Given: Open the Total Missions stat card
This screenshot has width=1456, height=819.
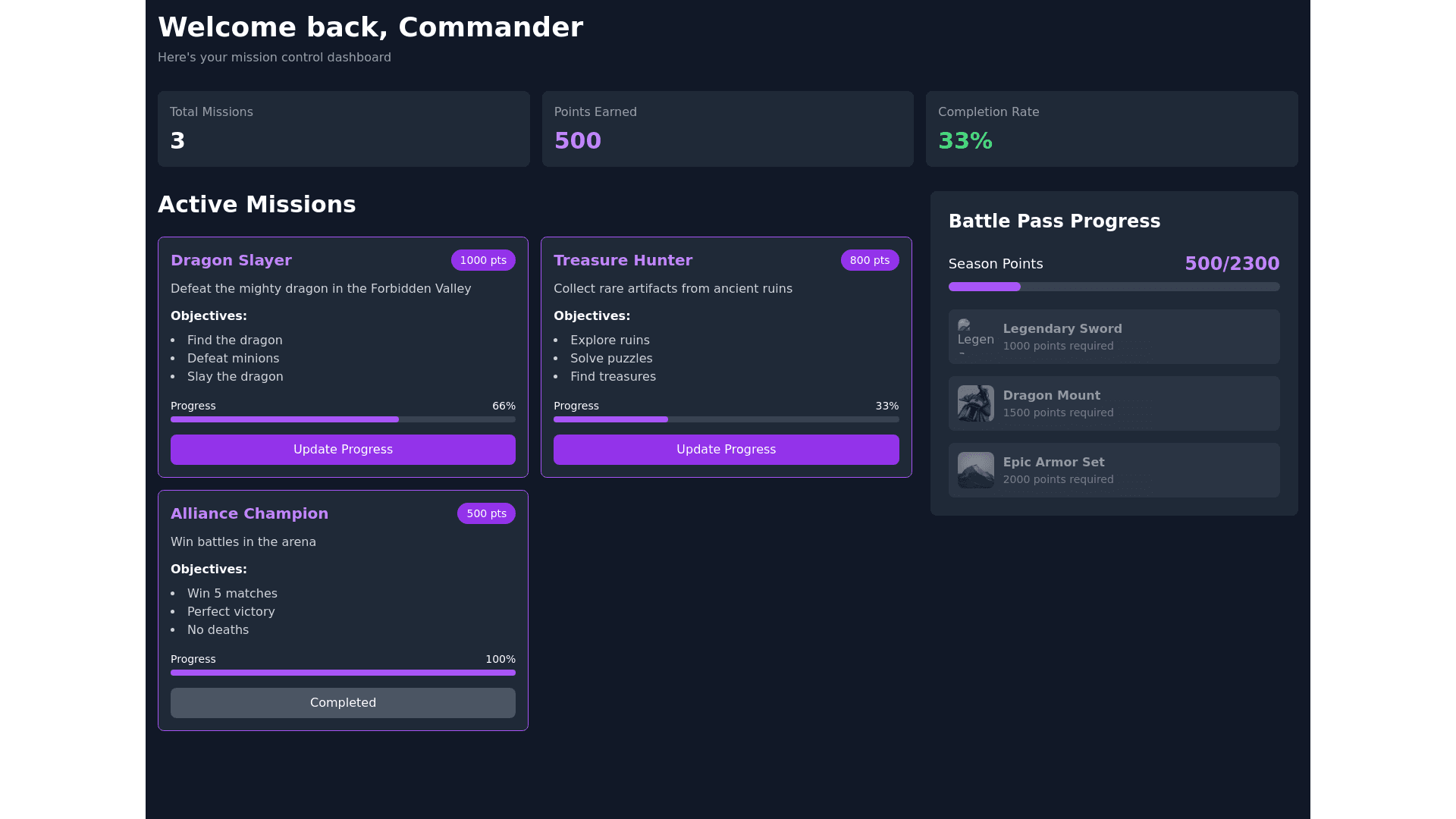Looking at the screenshot, I should [344, 129].
